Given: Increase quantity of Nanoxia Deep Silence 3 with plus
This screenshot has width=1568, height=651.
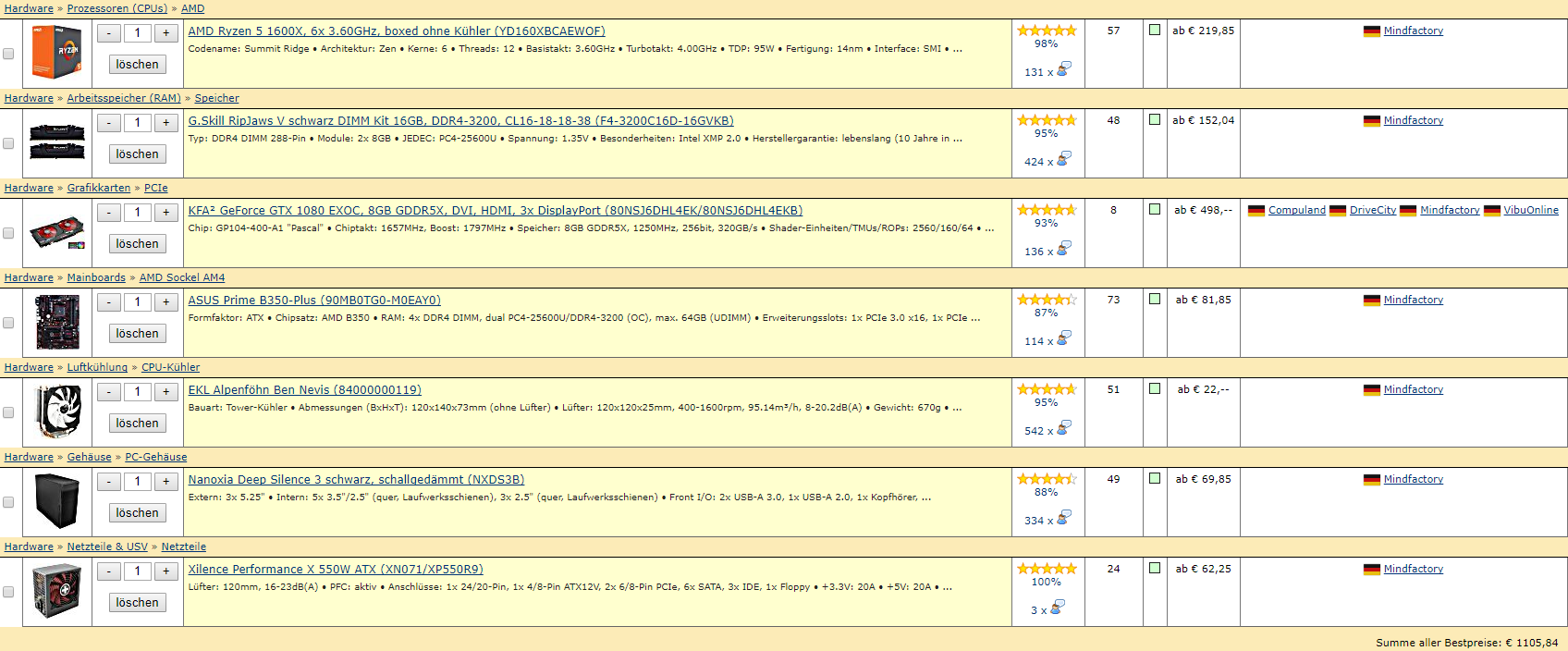Looking at the screenshot, I should click(x=166, y=482).
